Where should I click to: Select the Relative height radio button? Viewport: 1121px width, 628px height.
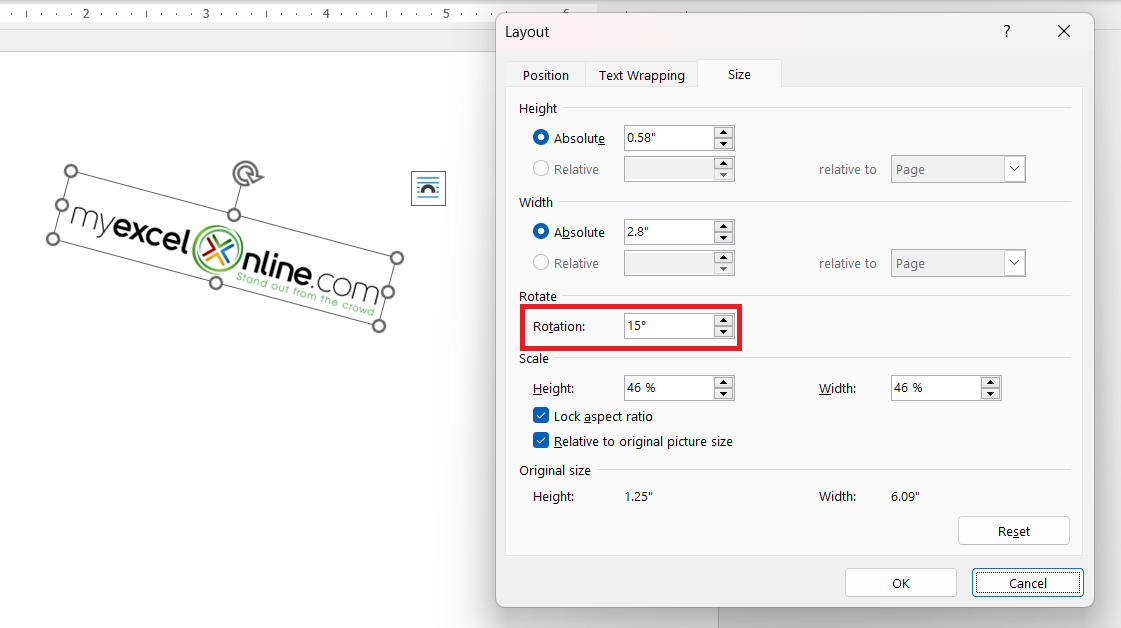tap(541, 168)
